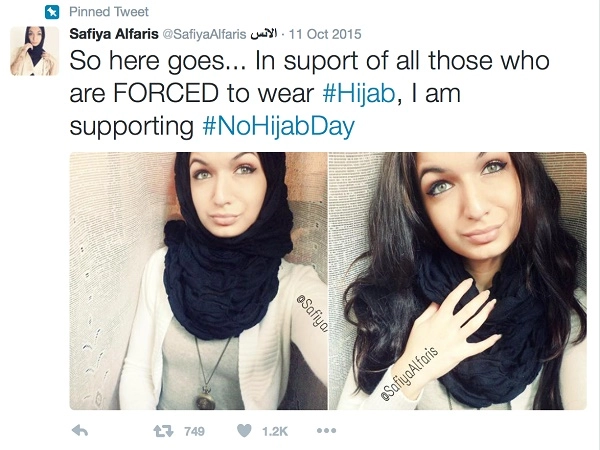The image size is (600, 450).
Task: Enlarge the right photo with the hand on the scarf
Action: pos(458,281)
